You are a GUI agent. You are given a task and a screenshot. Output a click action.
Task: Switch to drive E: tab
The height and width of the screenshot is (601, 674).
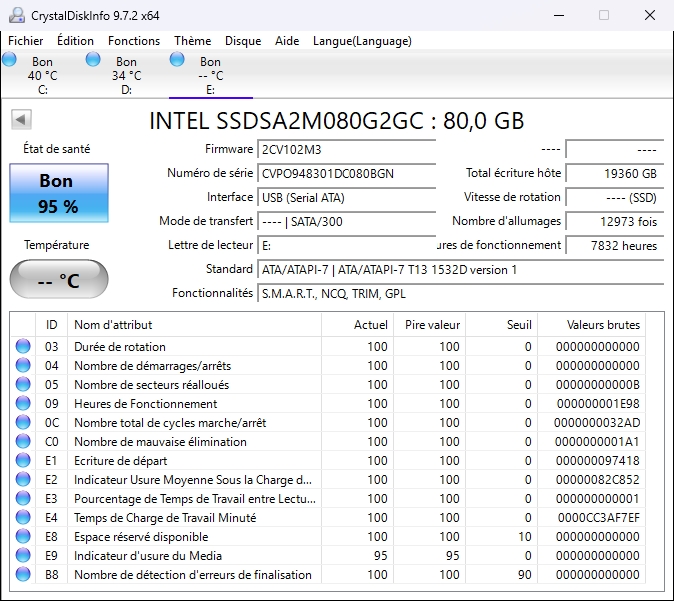(210, 75)
